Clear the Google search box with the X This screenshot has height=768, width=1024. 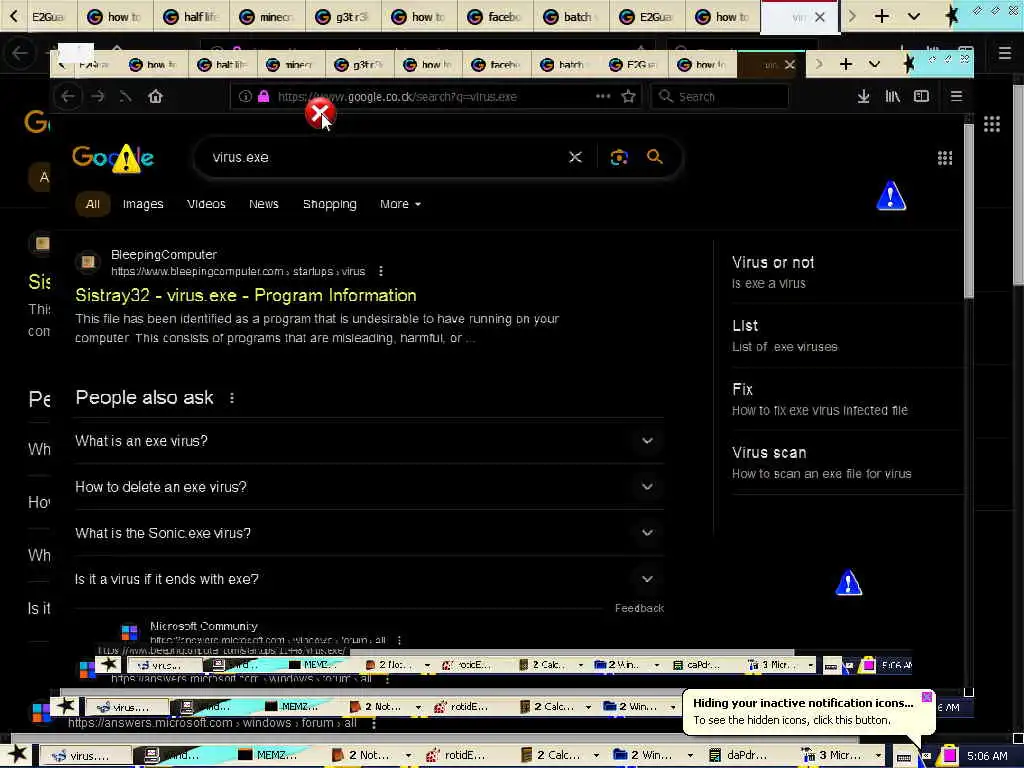click(575, 157)
